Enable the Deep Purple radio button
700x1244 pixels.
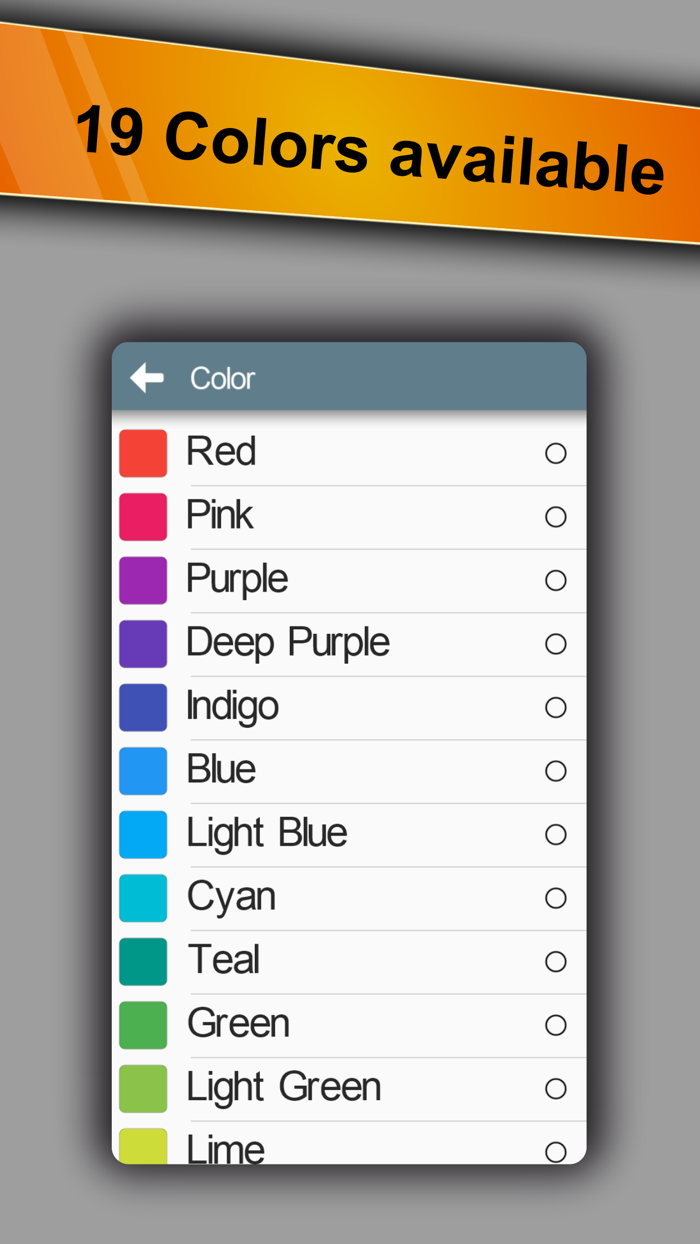click(556, 644)
